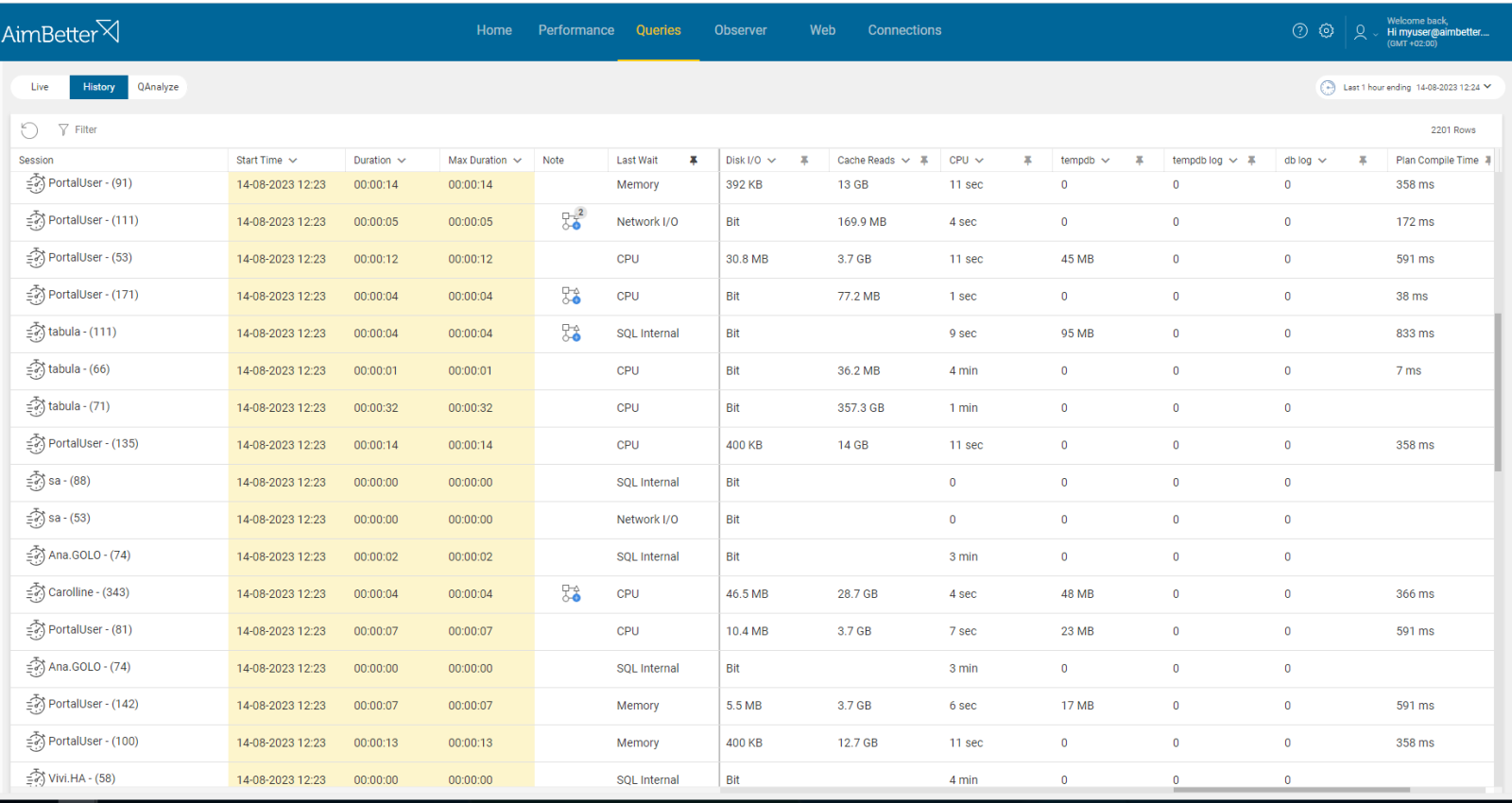Click the session icon for tabula - (66)
Screen dimensions: 1512x803
[36, 369]
